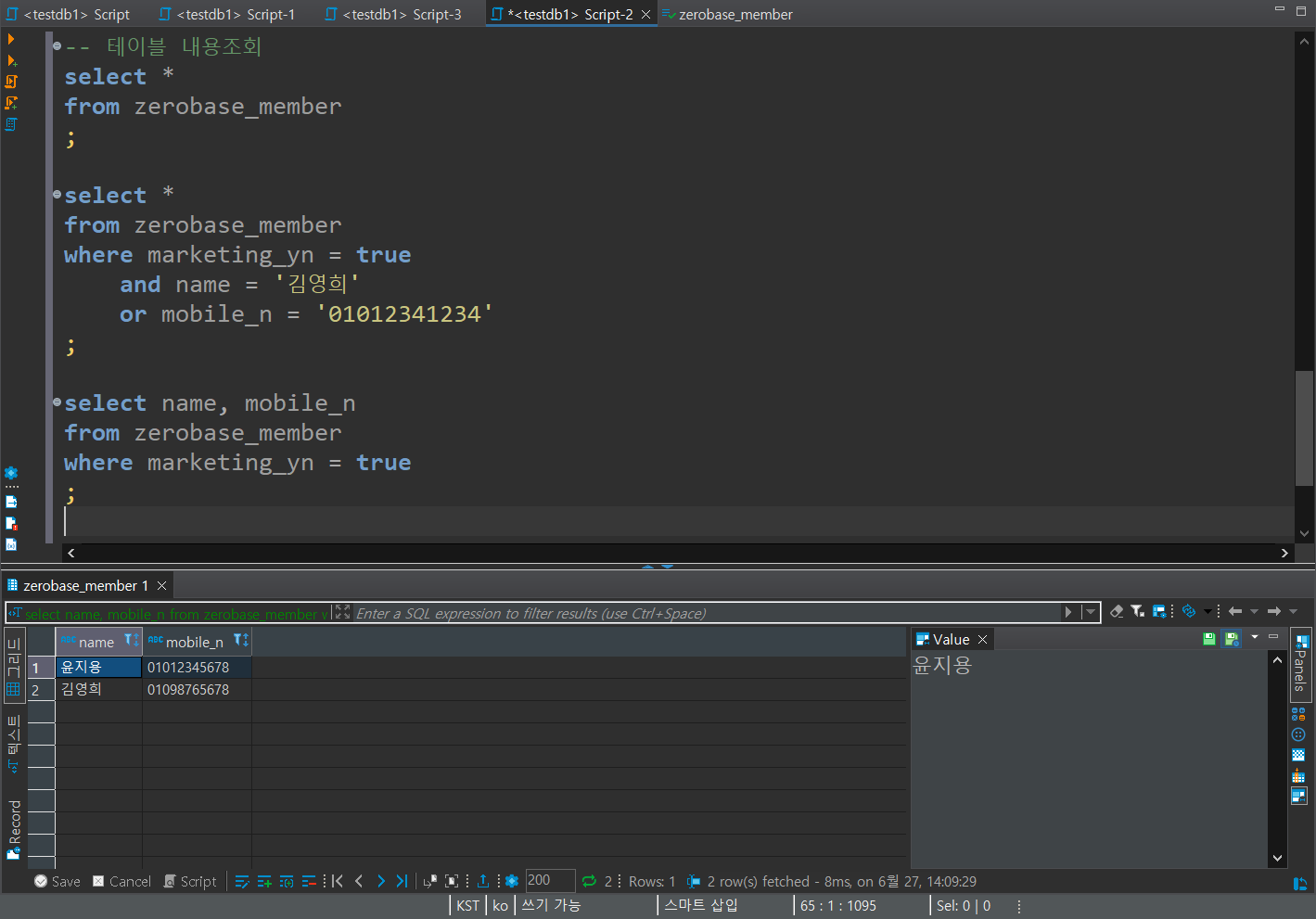Open Value panel view menu triangle

coord(1254,637)
